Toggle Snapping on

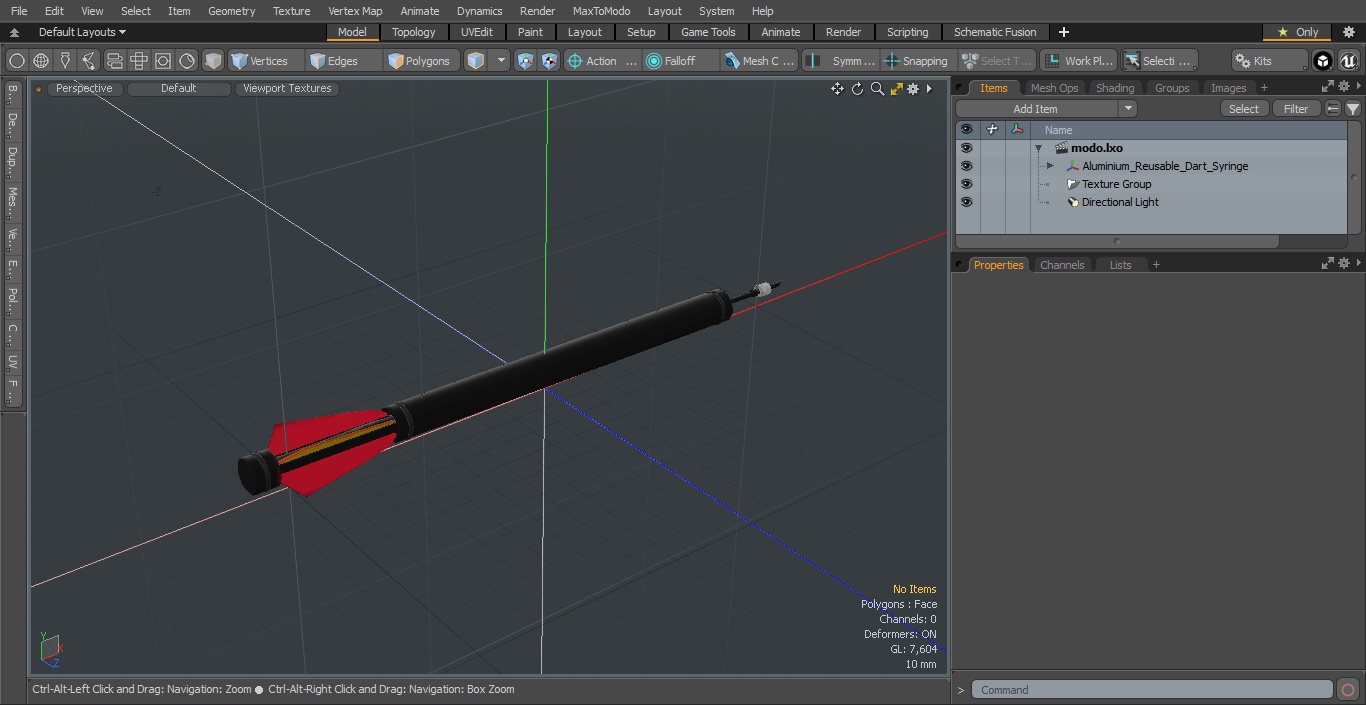(x=916, y=61)
